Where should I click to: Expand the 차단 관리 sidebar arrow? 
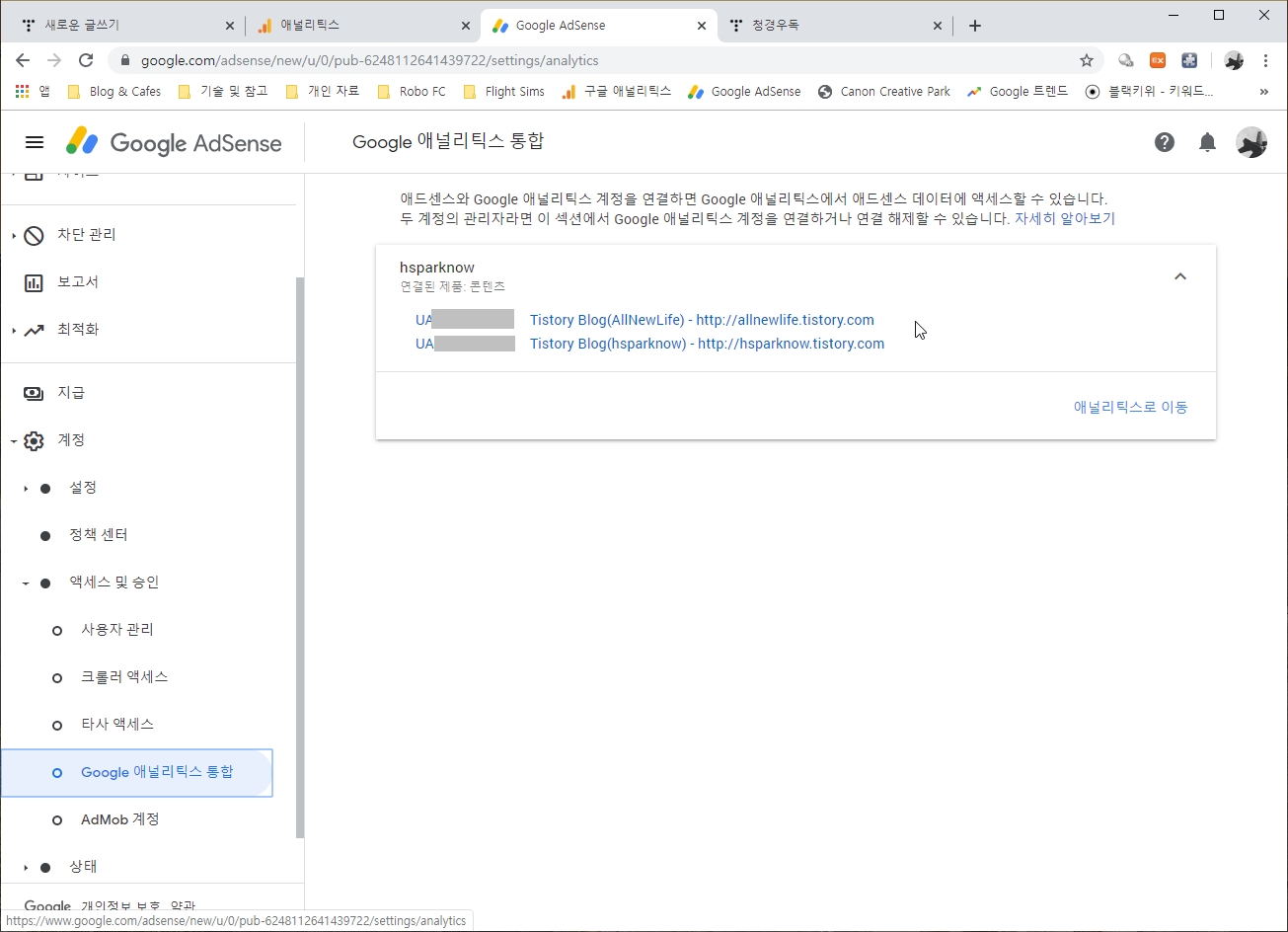coord(14,235)
